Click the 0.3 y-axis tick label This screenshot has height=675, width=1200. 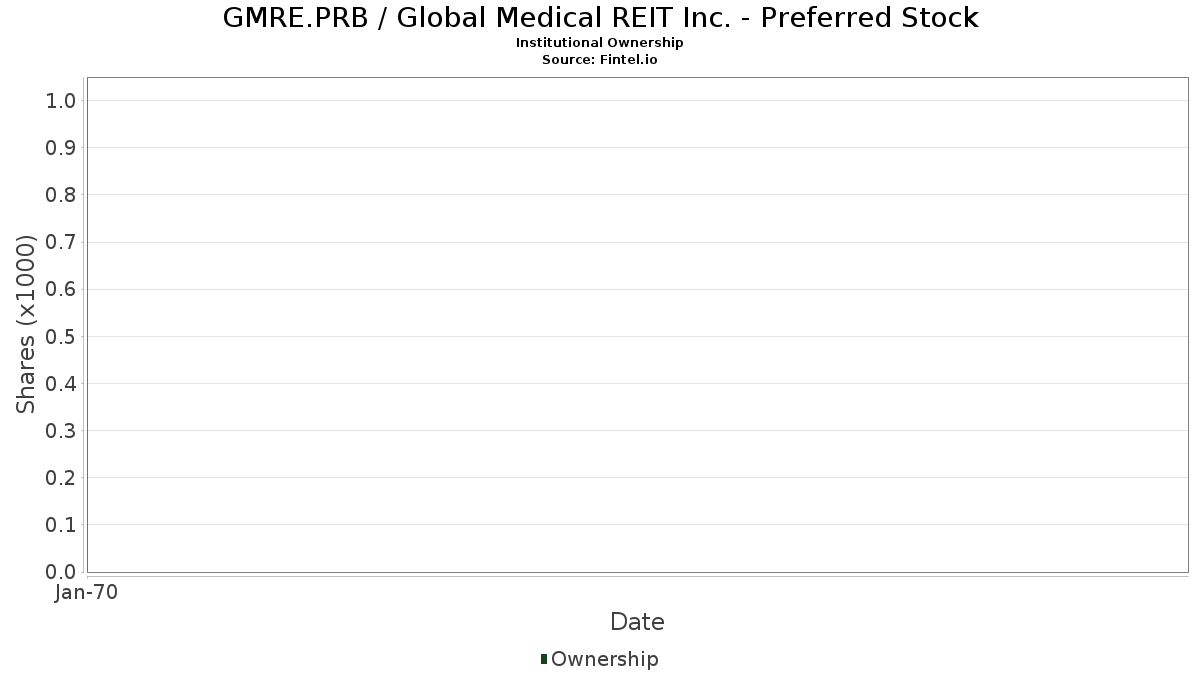[x=61, y=430]
